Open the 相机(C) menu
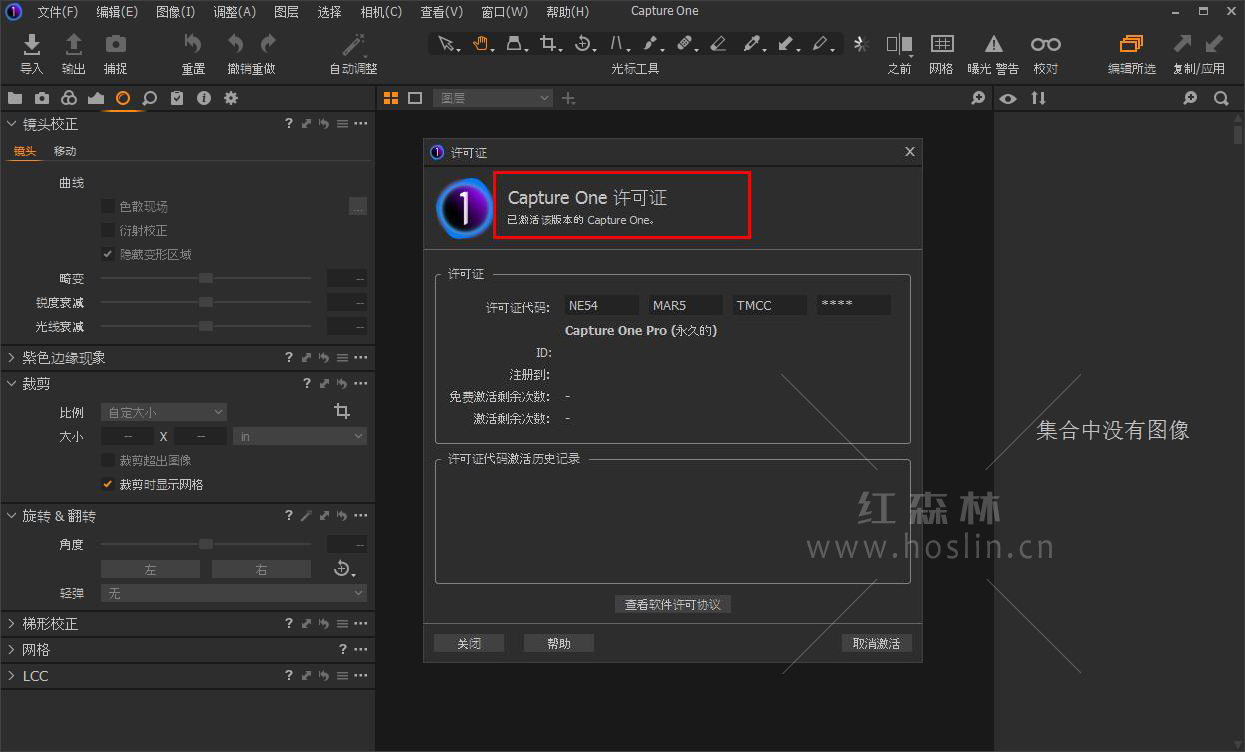1245x752 pixels. pyautogui.click(x=381, y=12)
